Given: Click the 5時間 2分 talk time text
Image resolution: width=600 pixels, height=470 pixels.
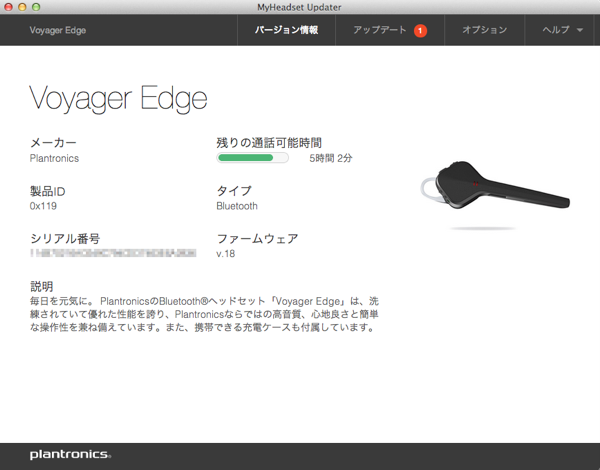Looking at the screenshot, I should (331, 158).
